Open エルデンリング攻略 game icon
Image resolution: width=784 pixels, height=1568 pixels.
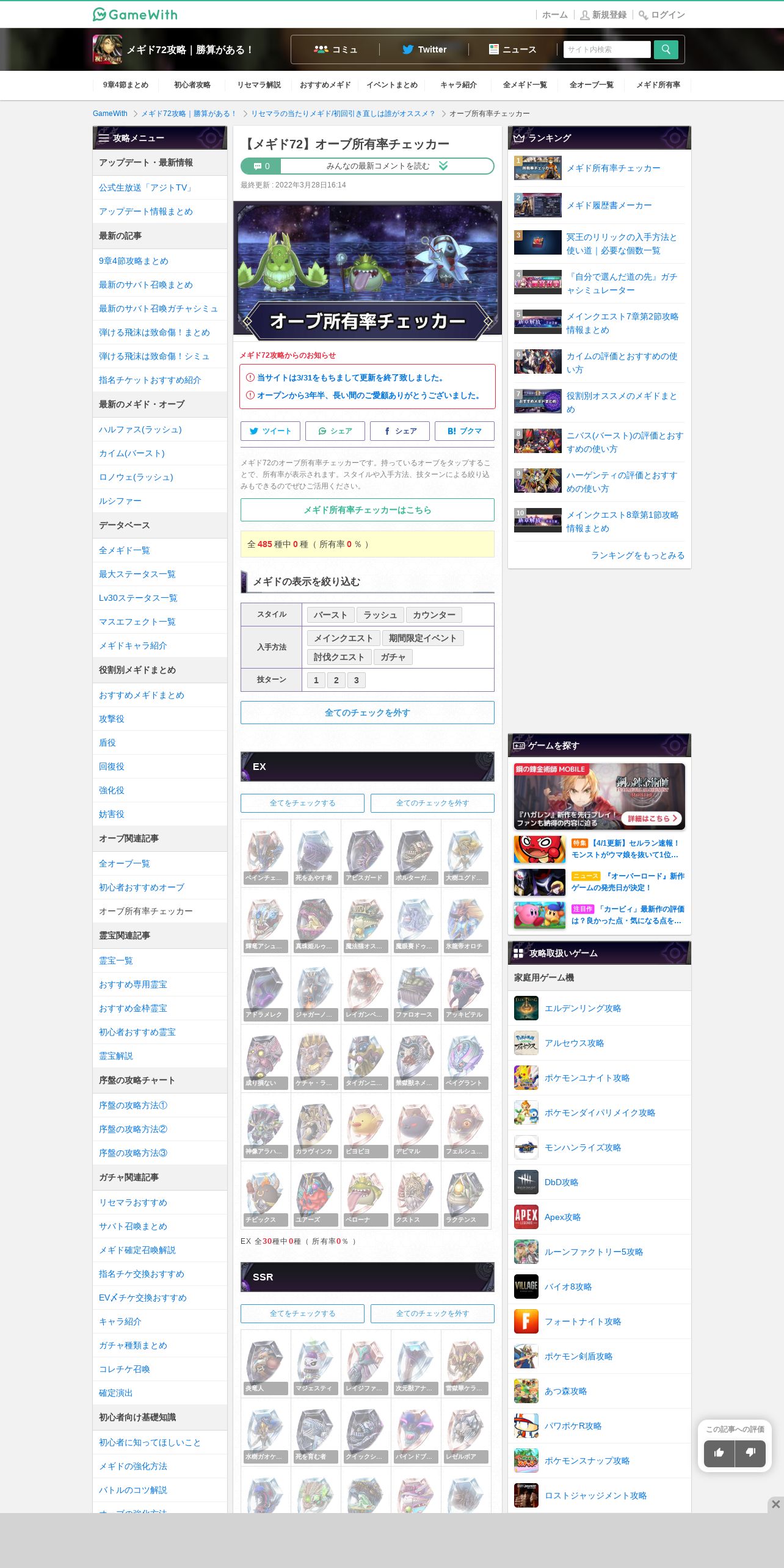526,1008
